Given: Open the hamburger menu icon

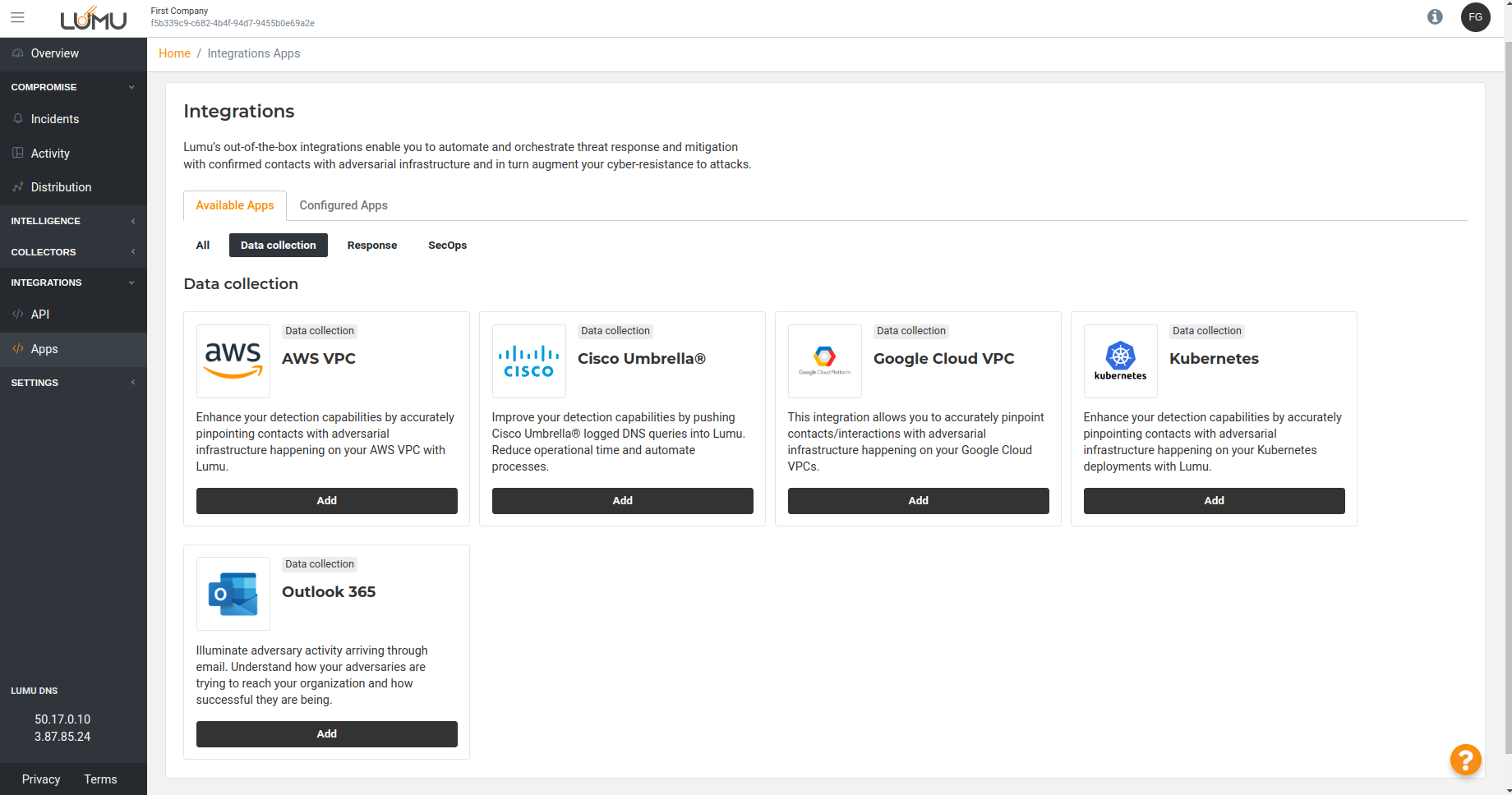Looking at the screenshot, I should coord(17,17).
